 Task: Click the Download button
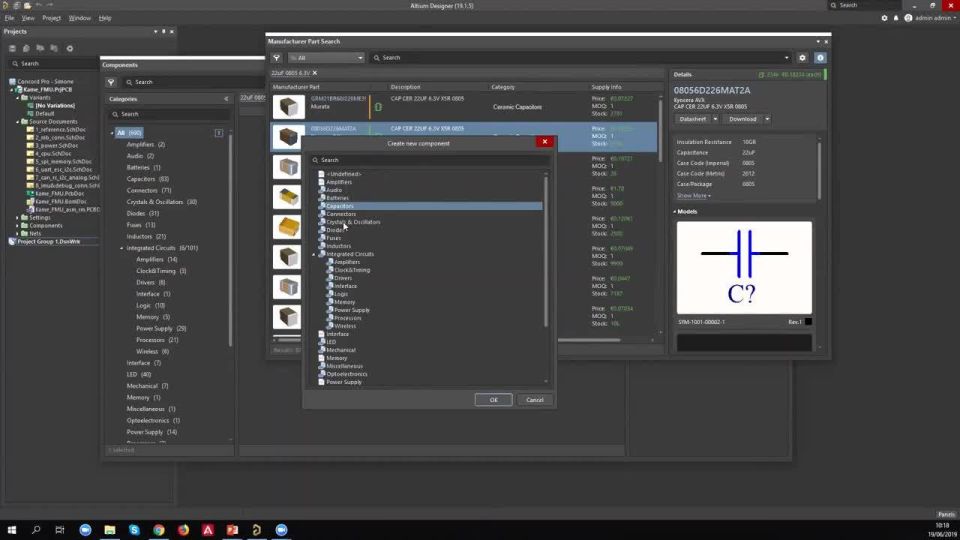click(x=743, y=119)
